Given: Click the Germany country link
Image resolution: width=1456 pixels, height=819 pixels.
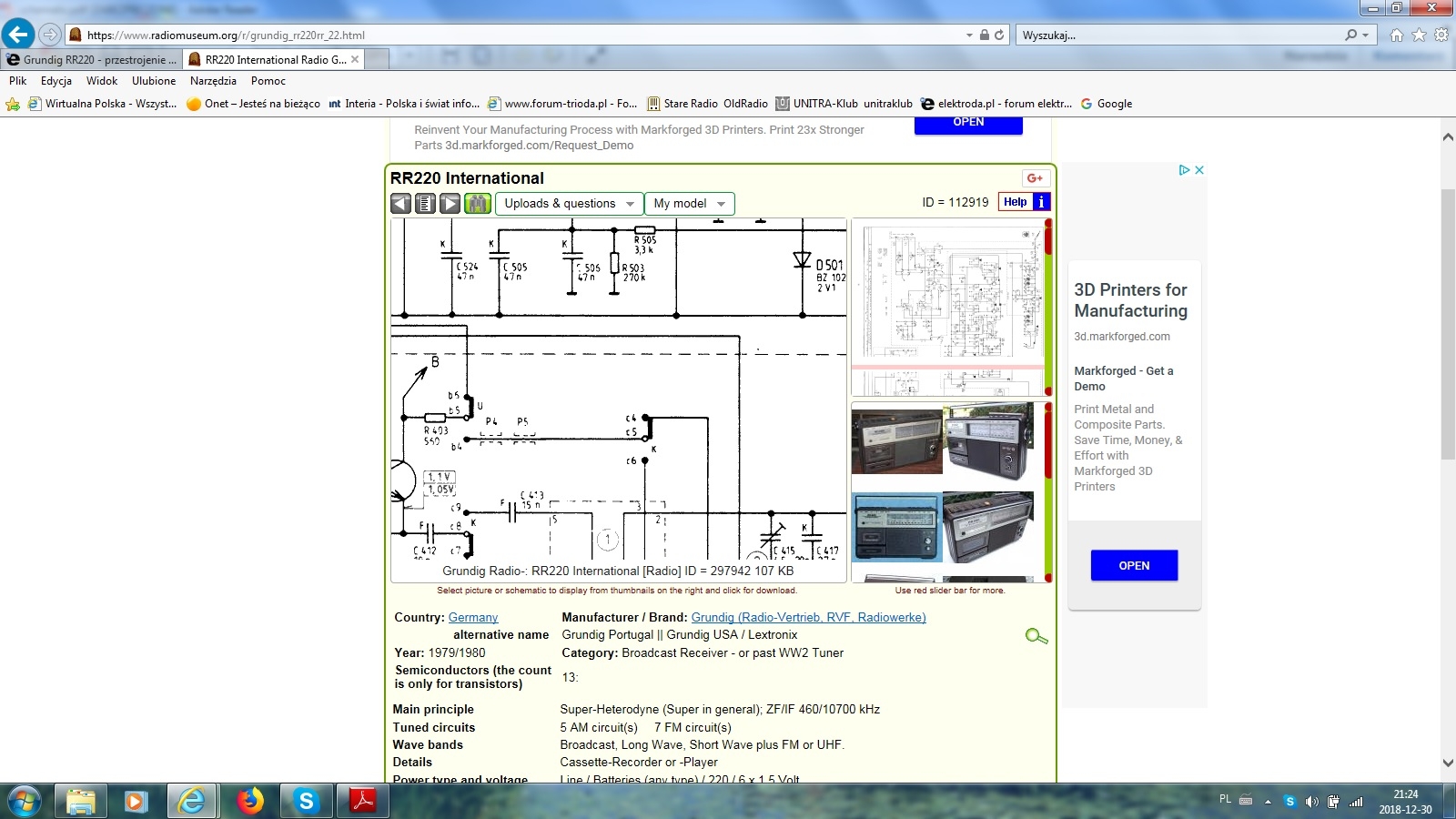Looking at the screenshot, I should 473,617.
